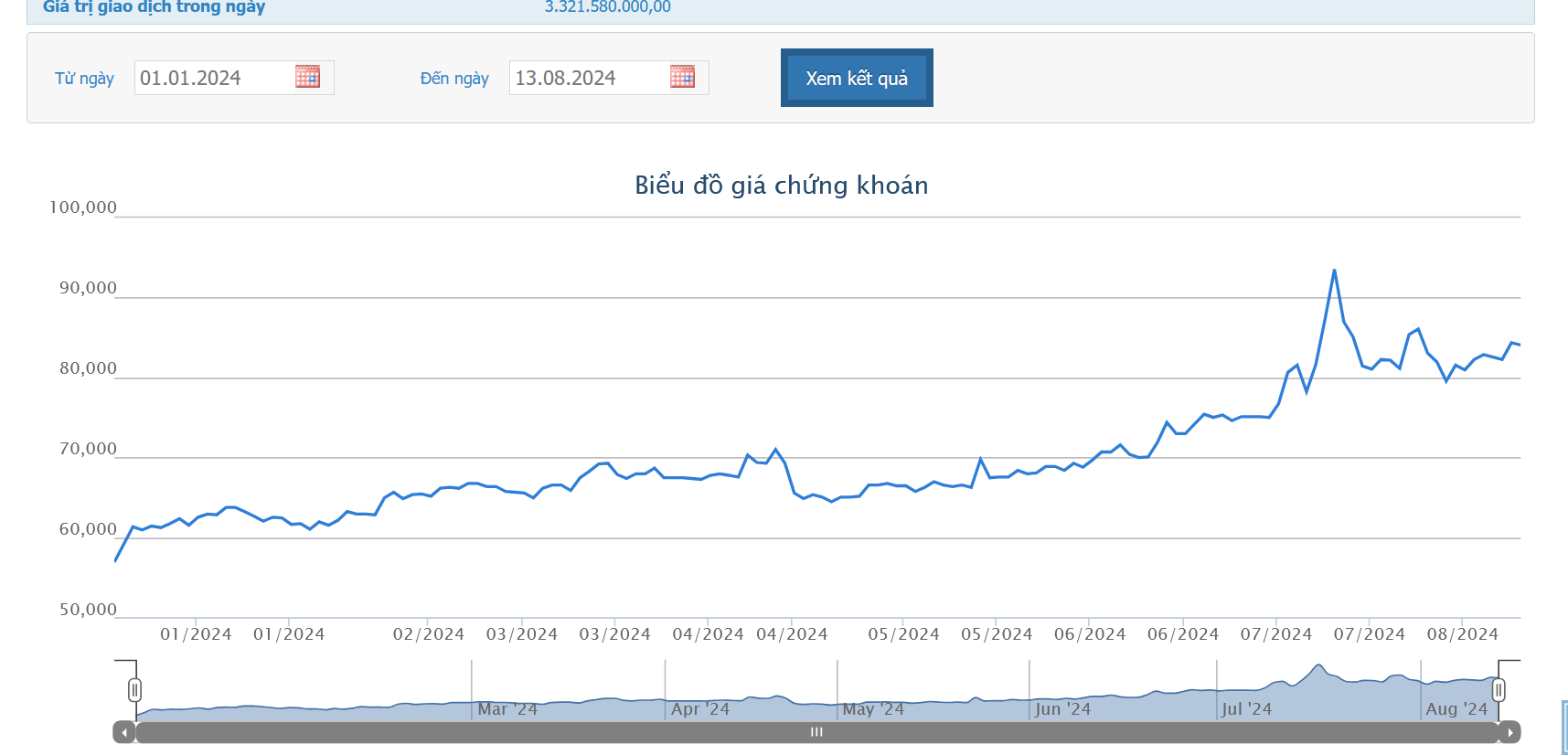This screenshot has height=755, width=1568.
Task: Select the left range handle on the navigator
Action: click(135, 690)
